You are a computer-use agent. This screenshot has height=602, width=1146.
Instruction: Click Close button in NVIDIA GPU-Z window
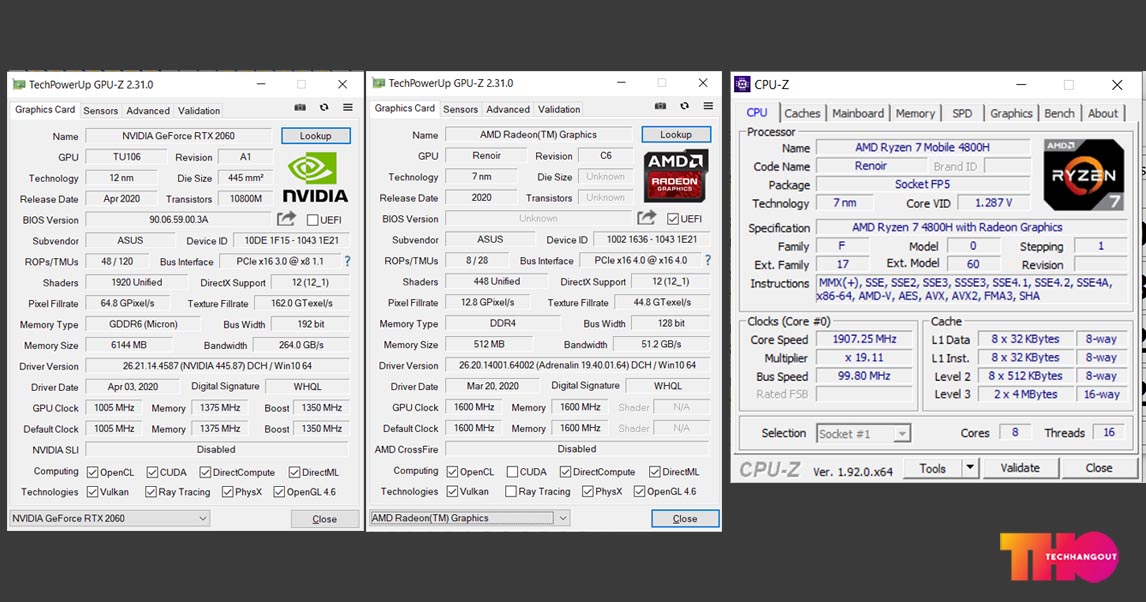point(325,519)
